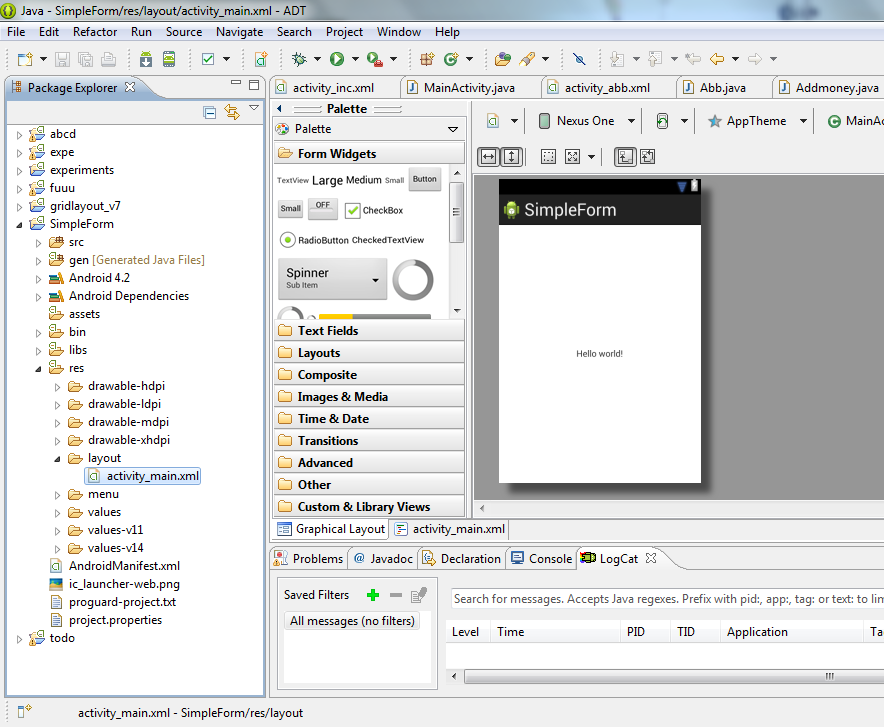Screen dimensions: 884x727
Task: Select the RadioButton widget in palette
Action: (x=314, y=240)
